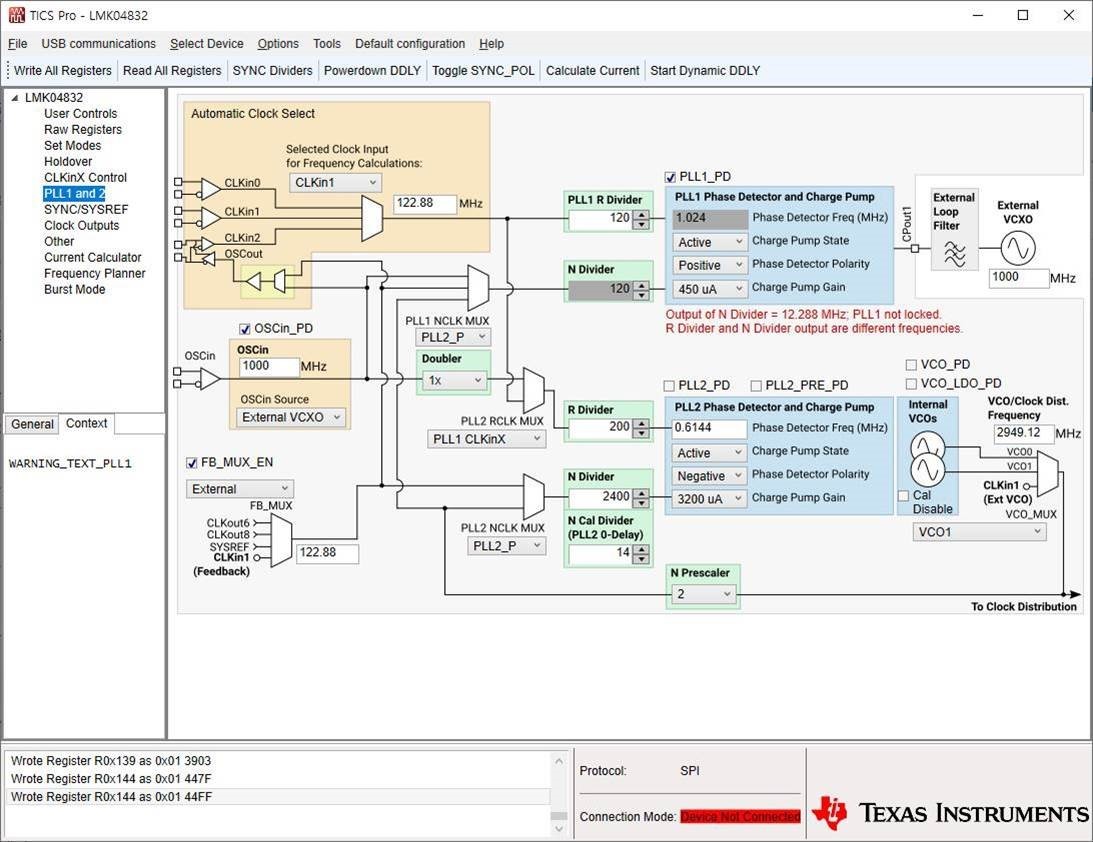
Task: Click the TICS Pro app icon in title bar
Action: pyautogui.click(x=16, y=15)
